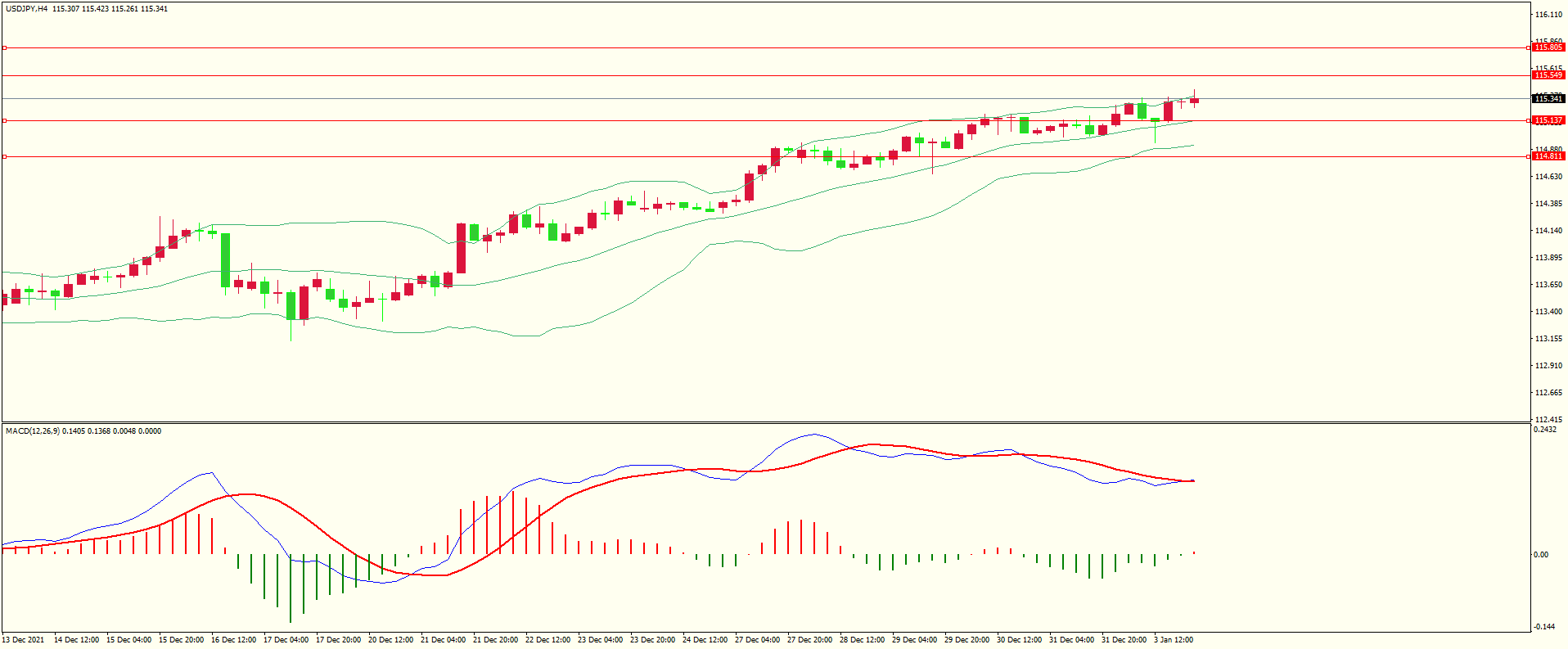Click the current price label 115.341
Viewport: 1568px width, 649px height.
point(1548,99)
